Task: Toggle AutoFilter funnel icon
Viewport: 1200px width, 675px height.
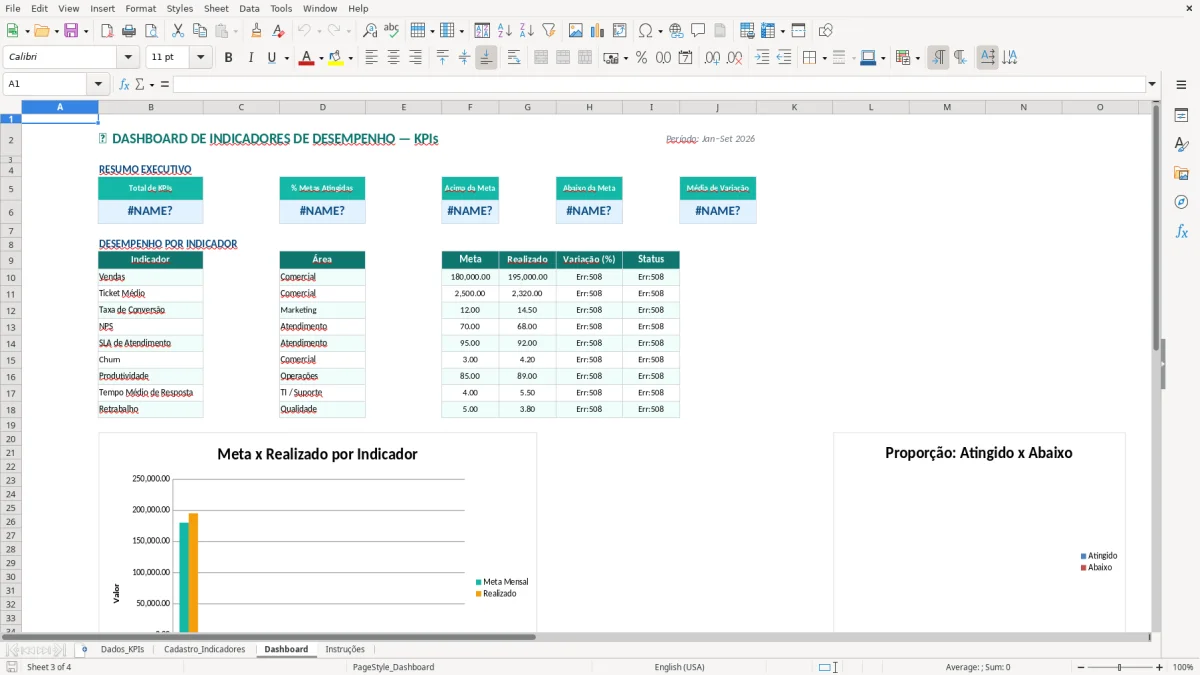Action: coord(548,31)
